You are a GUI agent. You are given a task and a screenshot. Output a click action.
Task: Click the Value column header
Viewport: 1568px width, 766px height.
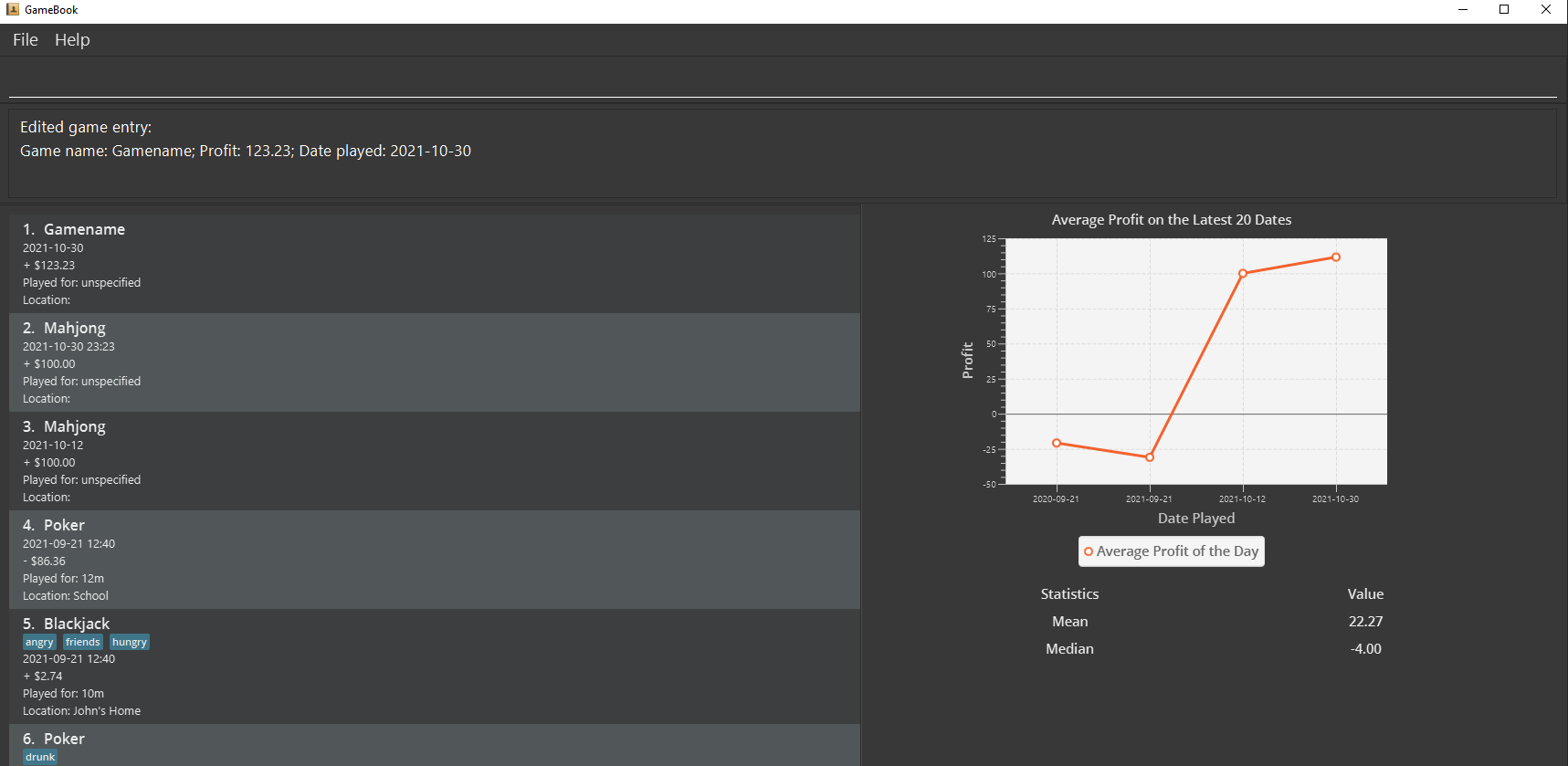pos(1366,594)
